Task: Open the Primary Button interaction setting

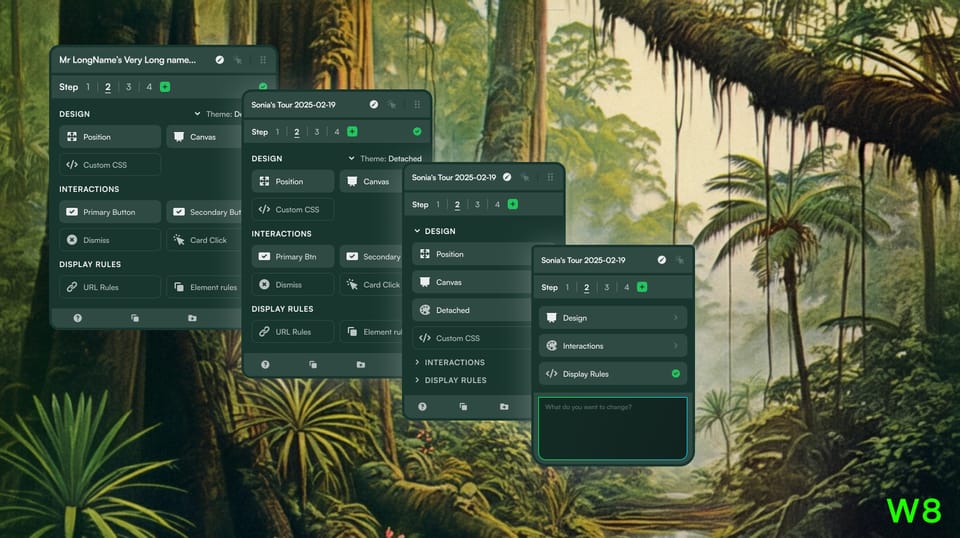Action: click(110, 212)
